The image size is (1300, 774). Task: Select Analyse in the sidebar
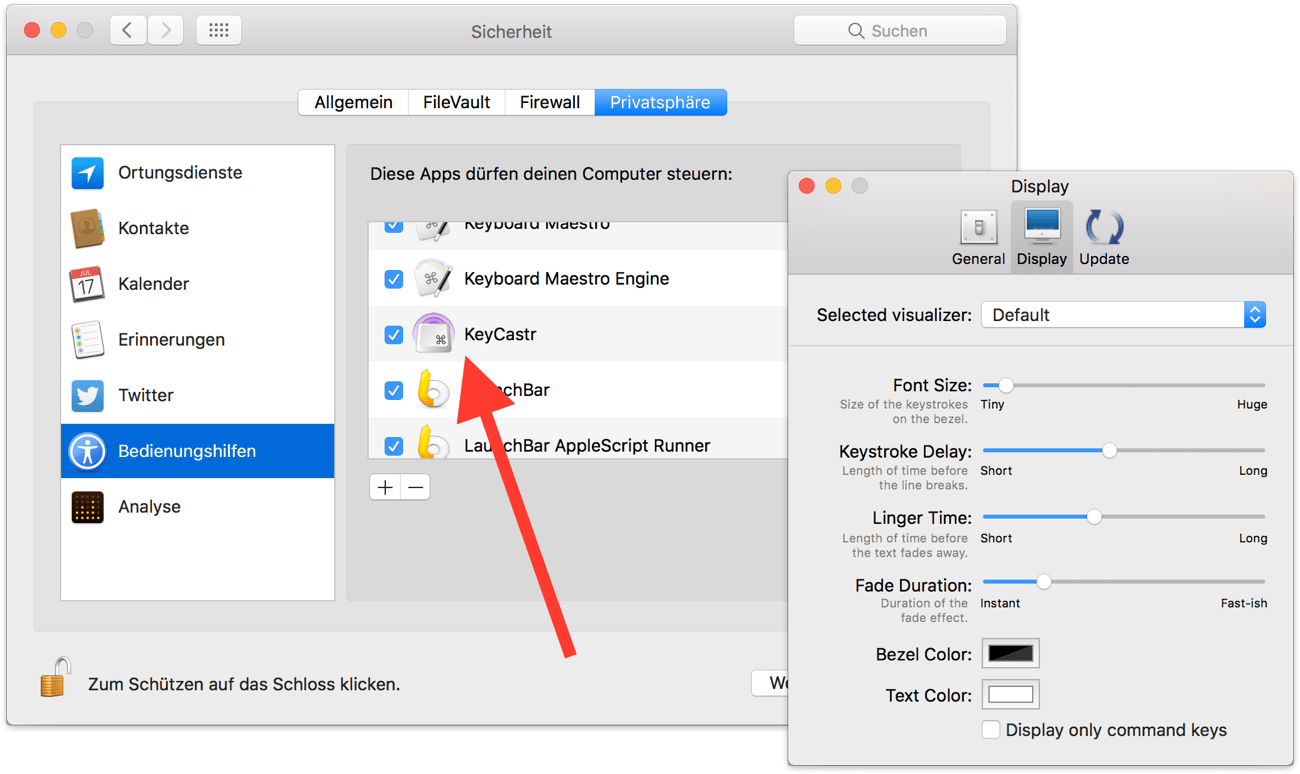pos(198,507)
